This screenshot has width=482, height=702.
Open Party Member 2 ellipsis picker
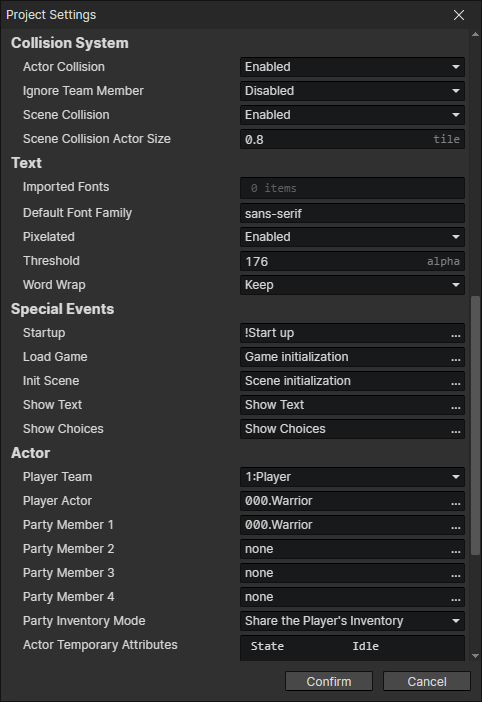[x=456, y=549]
